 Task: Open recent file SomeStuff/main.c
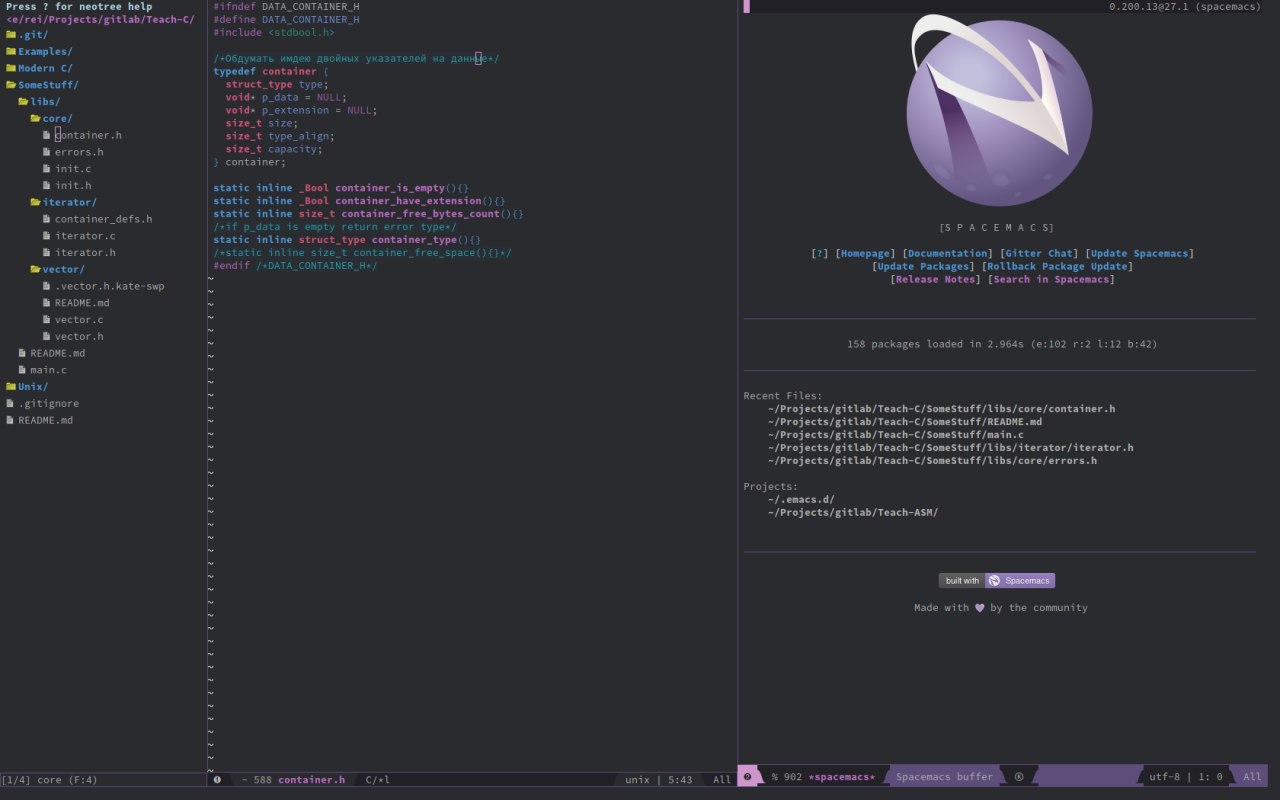[896, 435]
